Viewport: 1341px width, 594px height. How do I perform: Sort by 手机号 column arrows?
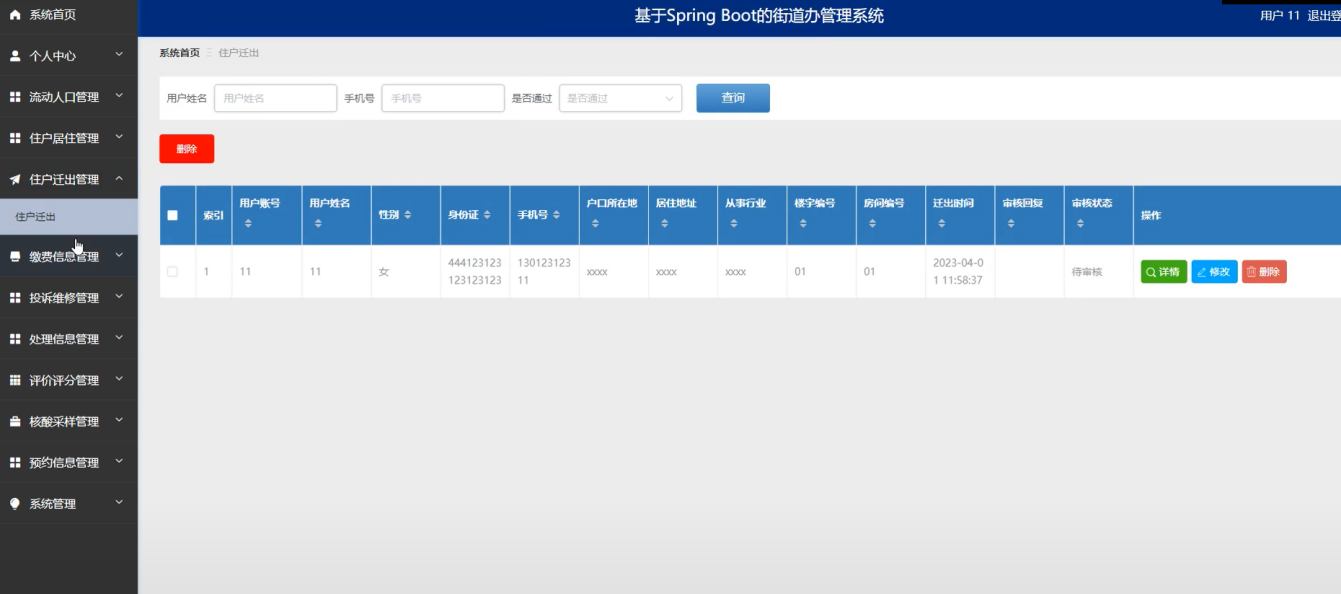click(556, 215)
